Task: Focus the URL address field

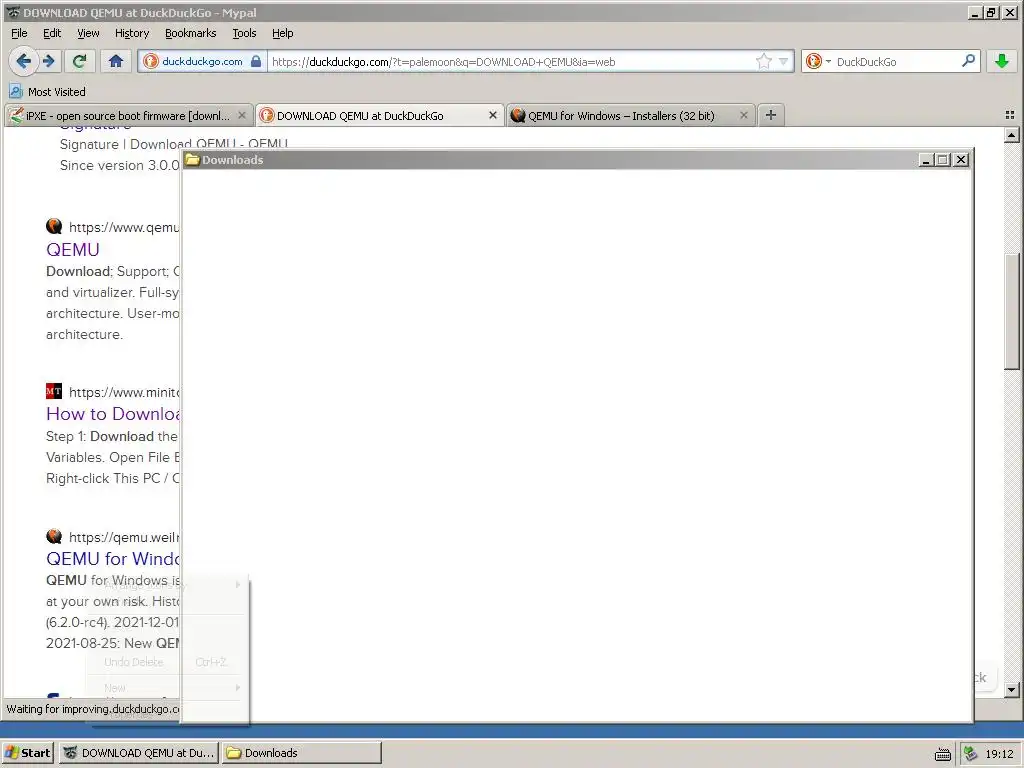Action: (x=509, y=61)
